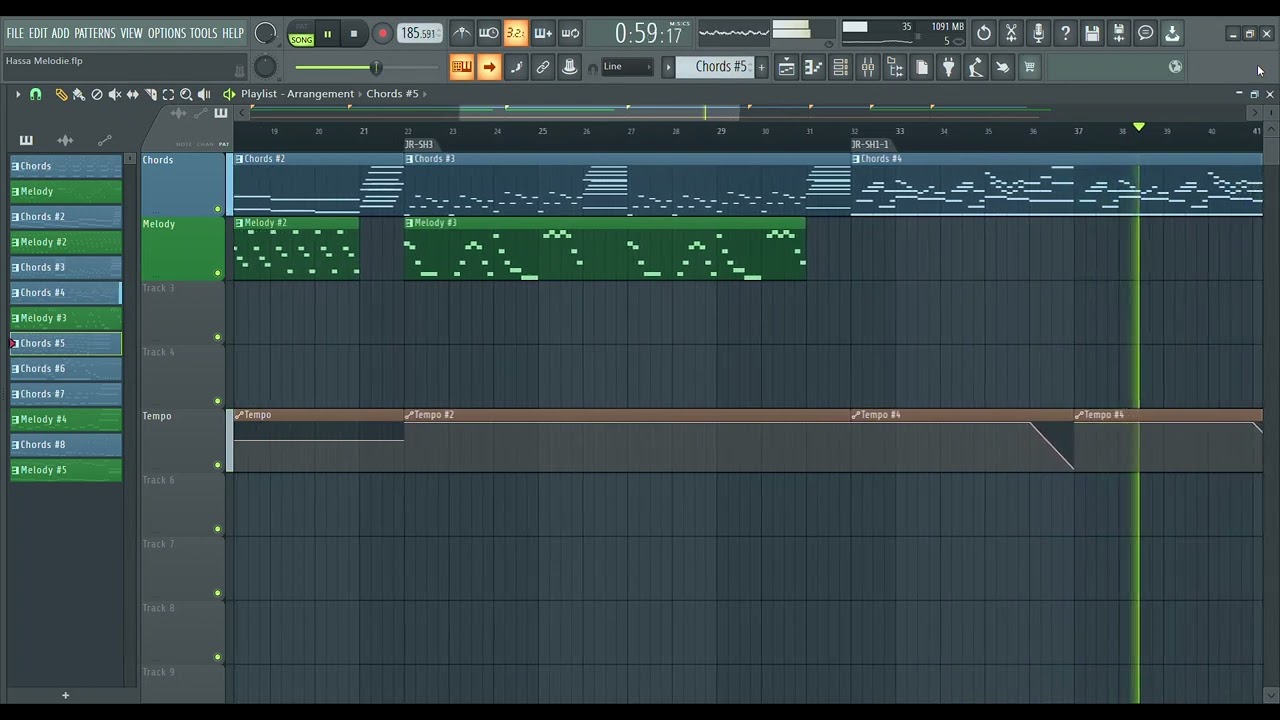Open the content library shopping cart

tap(1030, 67)
